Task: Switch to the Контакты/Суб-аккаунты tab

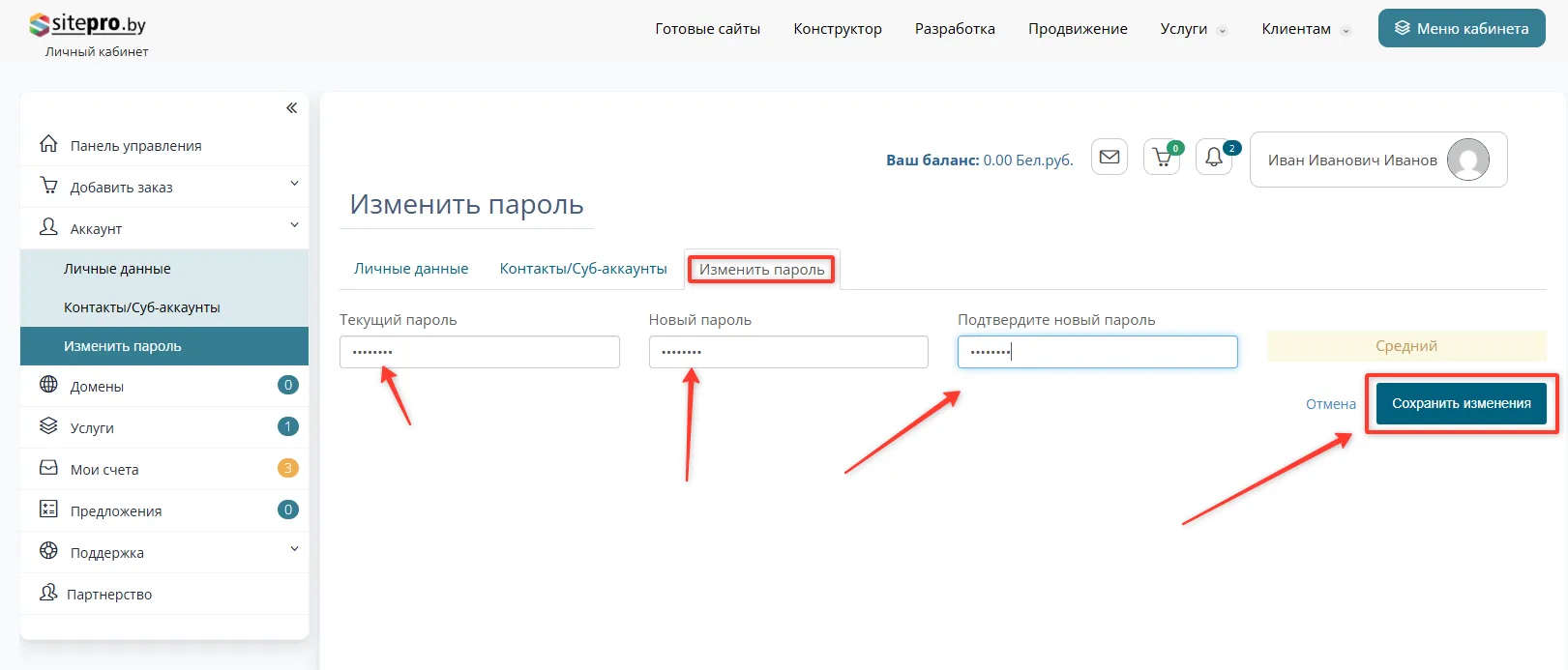Action: (x=583, y=269)
